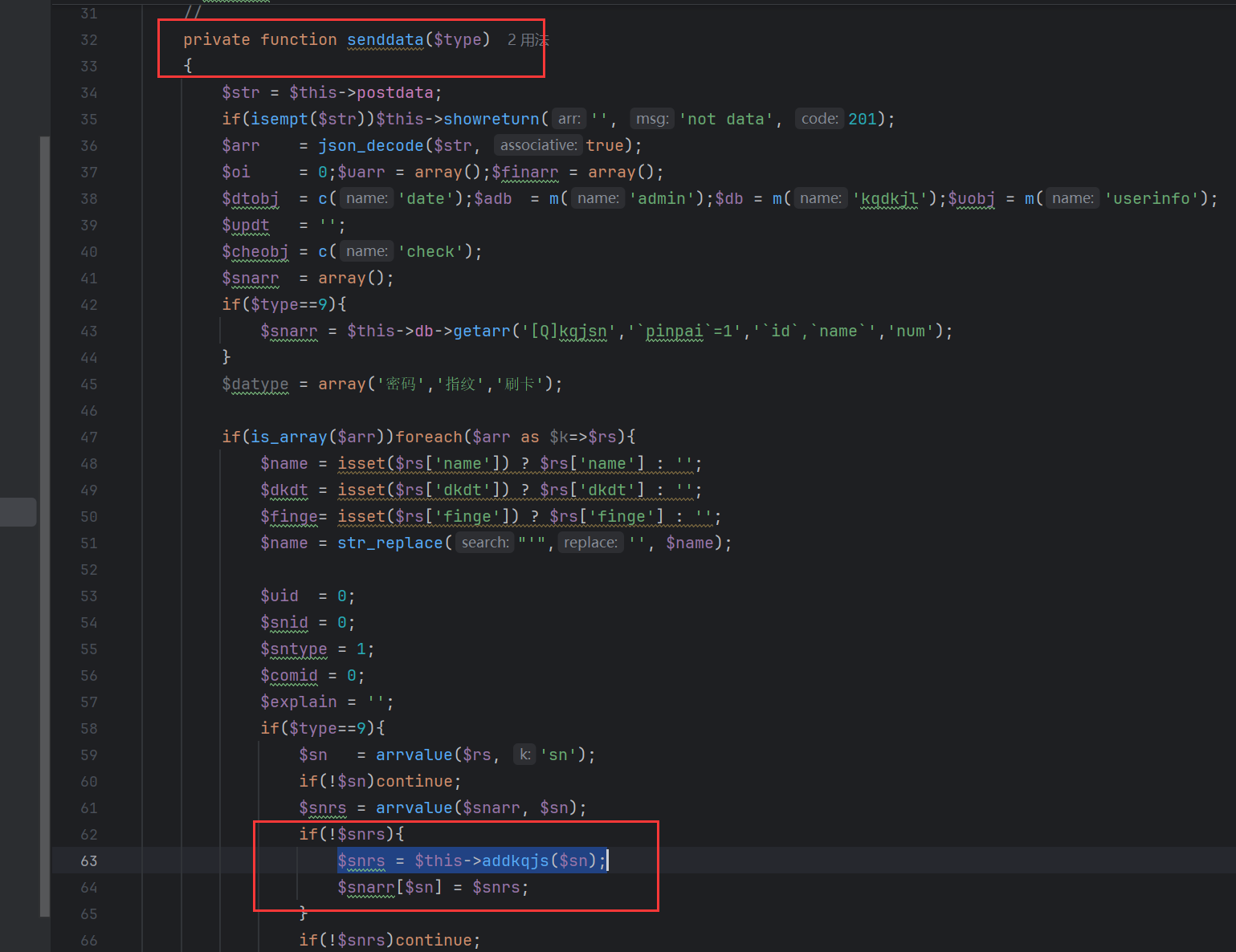
Task: Click the foreach keyword on line 47
Action: (x=429, y=437)
